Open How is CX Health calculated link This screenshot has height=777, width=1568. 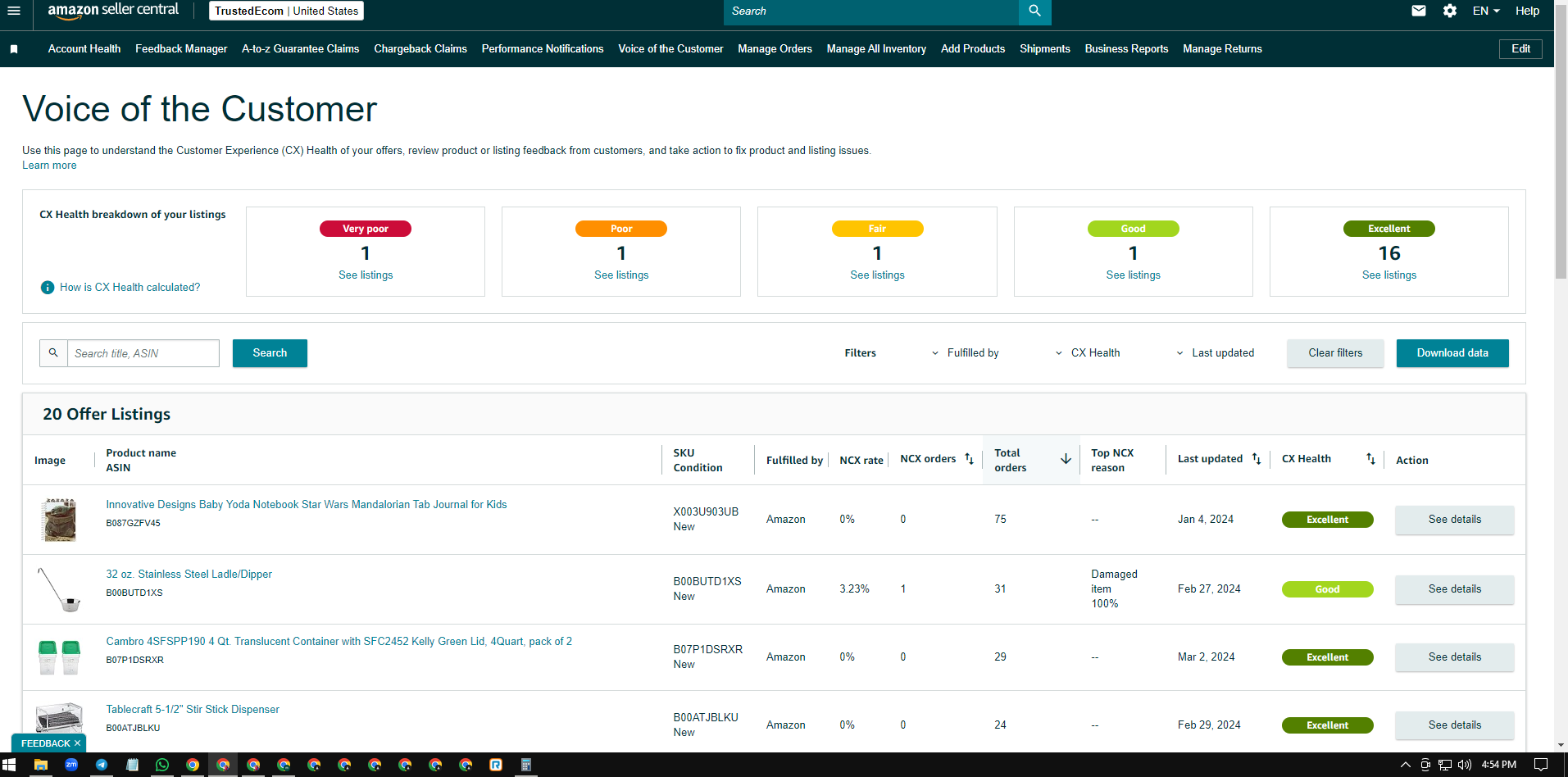pyautogui.click(x=130, y=288)
